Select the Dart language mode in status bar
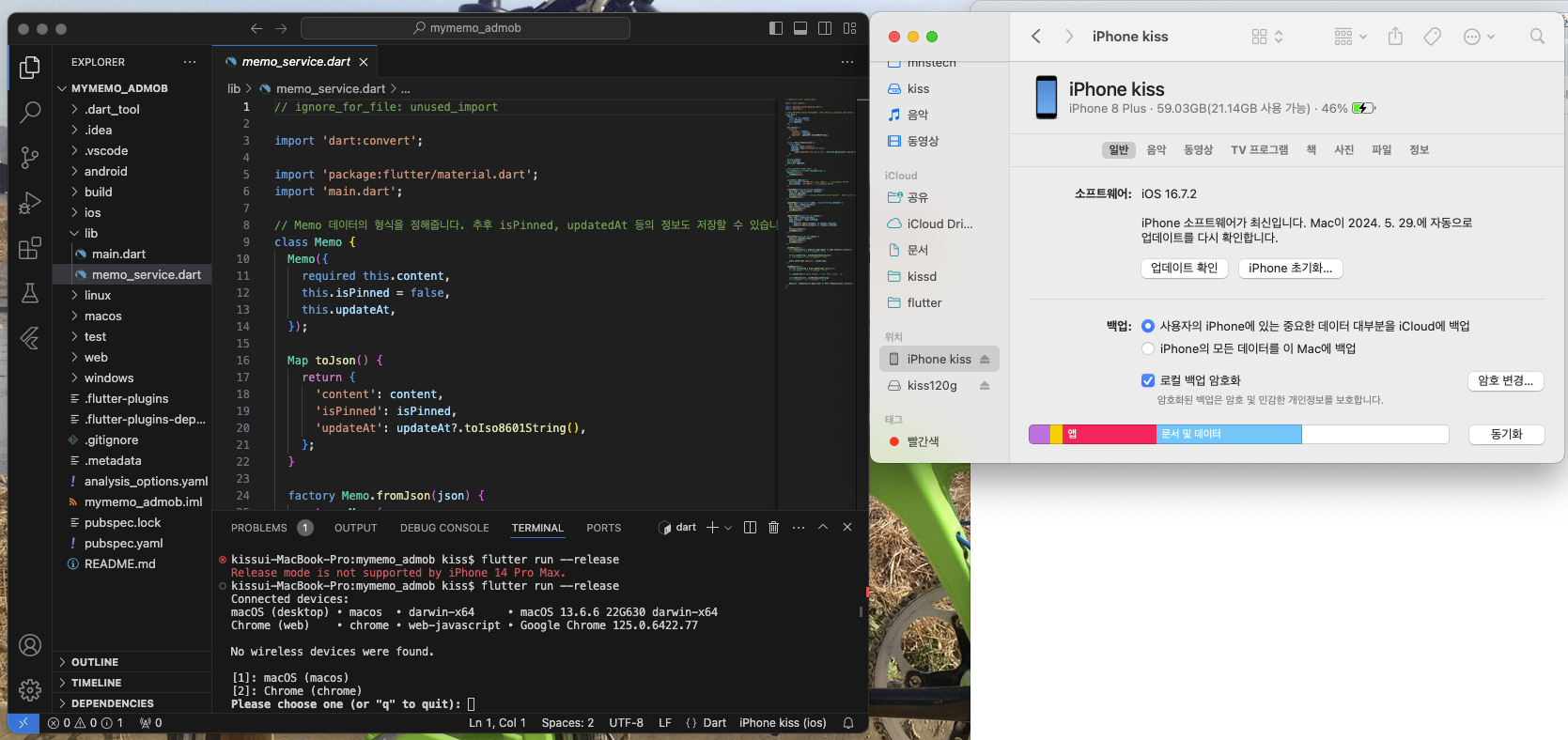This screenshot has height=740, width=1568. point(715,723)
